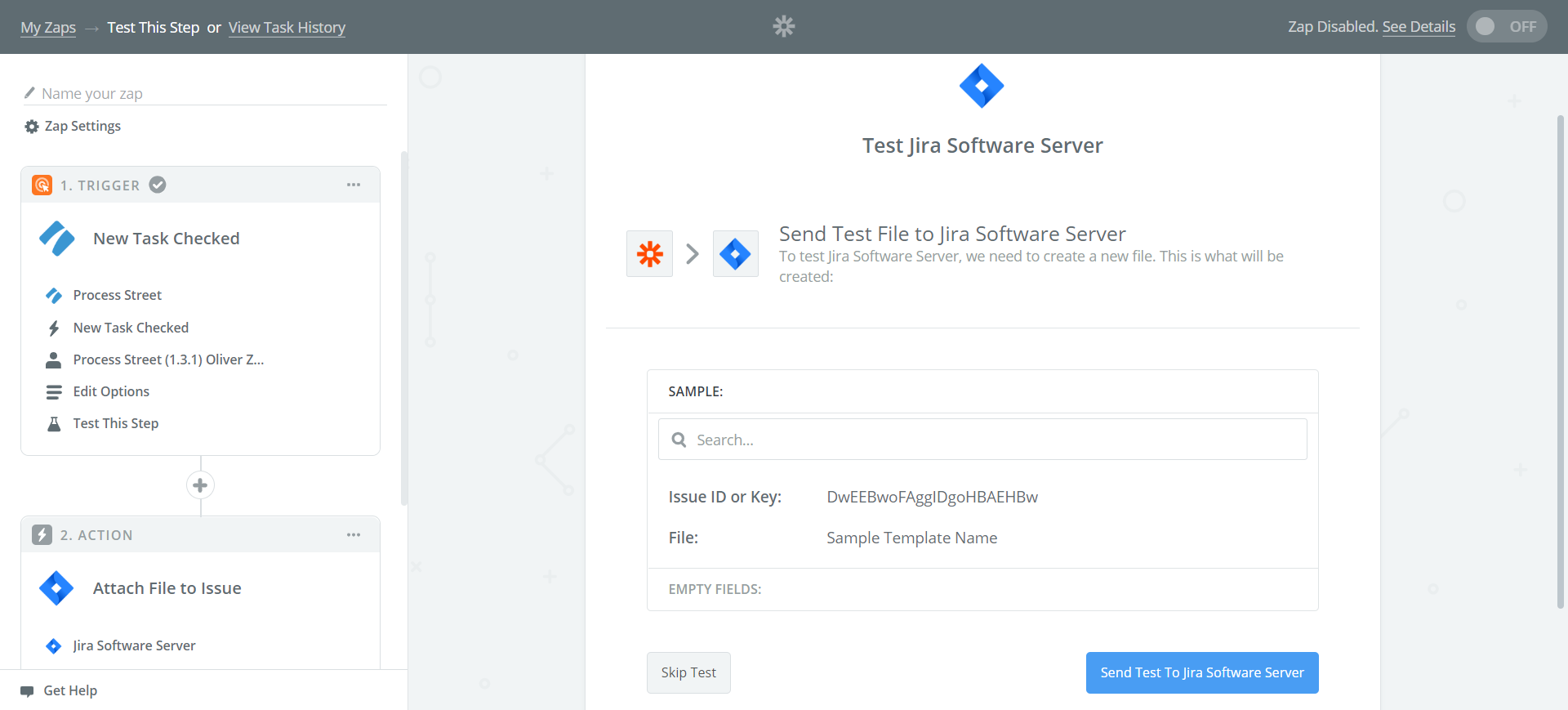1568x710 pixels.
Task: Click the small Jira Software Server icon
Action: pyautogui.click(x=54, y=646)
